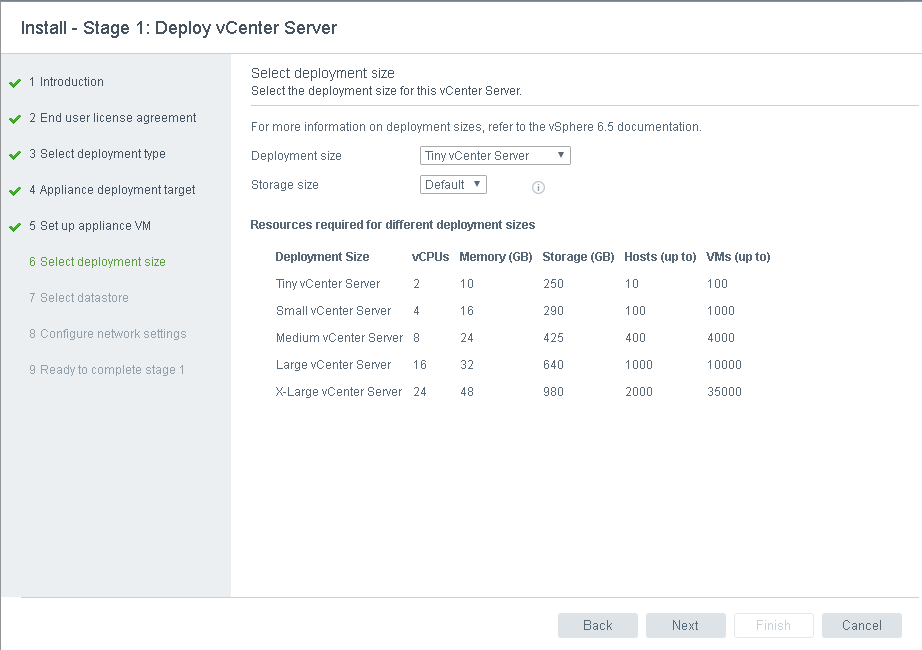This screenshot has height=650, width=922.
Task: Click the green checkmark beside Introduction
Action: pyautogui.click(x=15, y=83)
